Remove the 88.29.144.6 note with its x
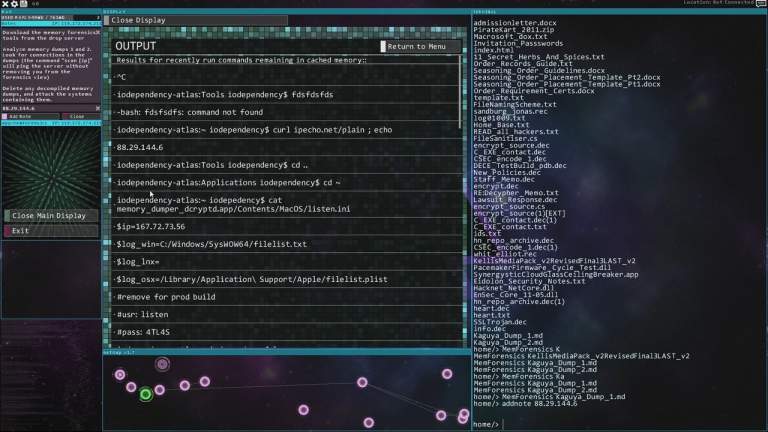768x432 pixels. (97, 108)
